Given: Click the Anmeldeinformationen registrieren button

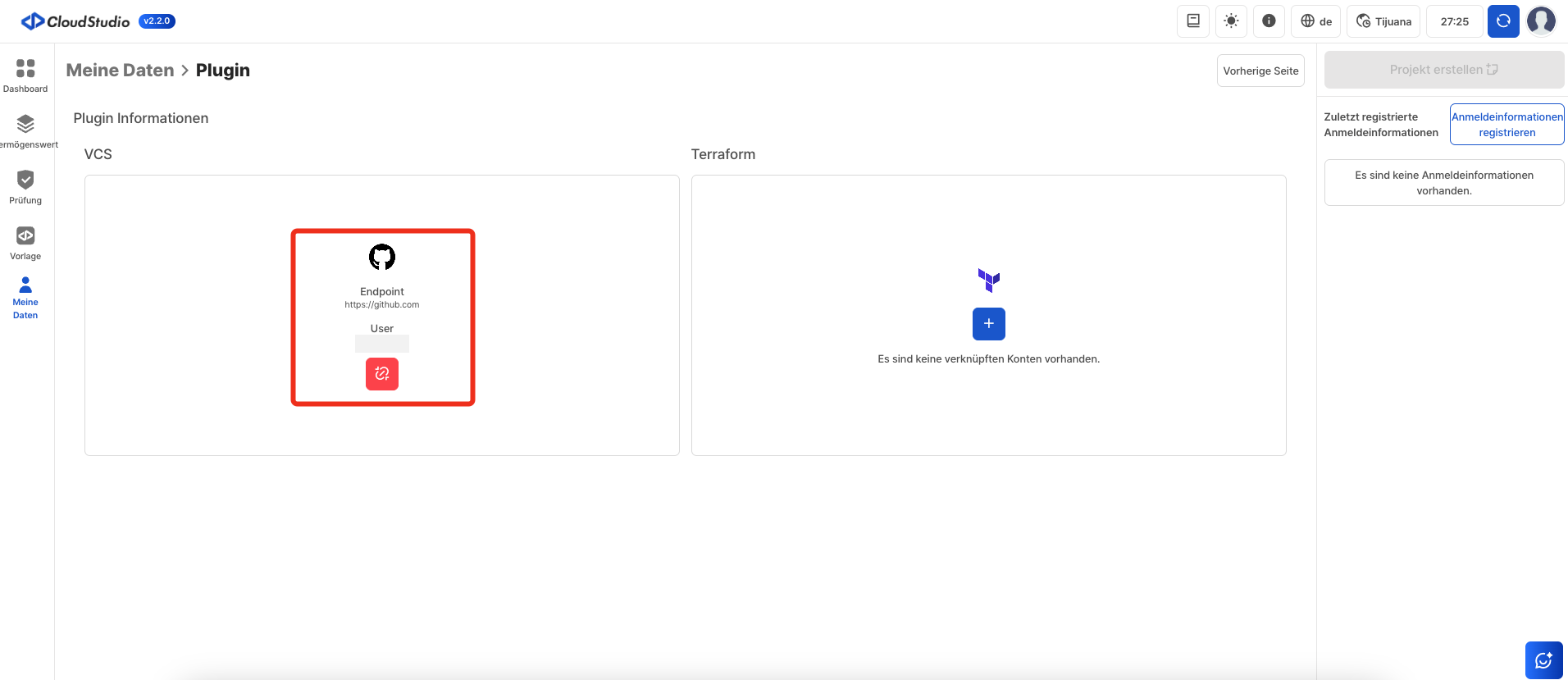Looking at the screenshot, I should pos(1506,125).
